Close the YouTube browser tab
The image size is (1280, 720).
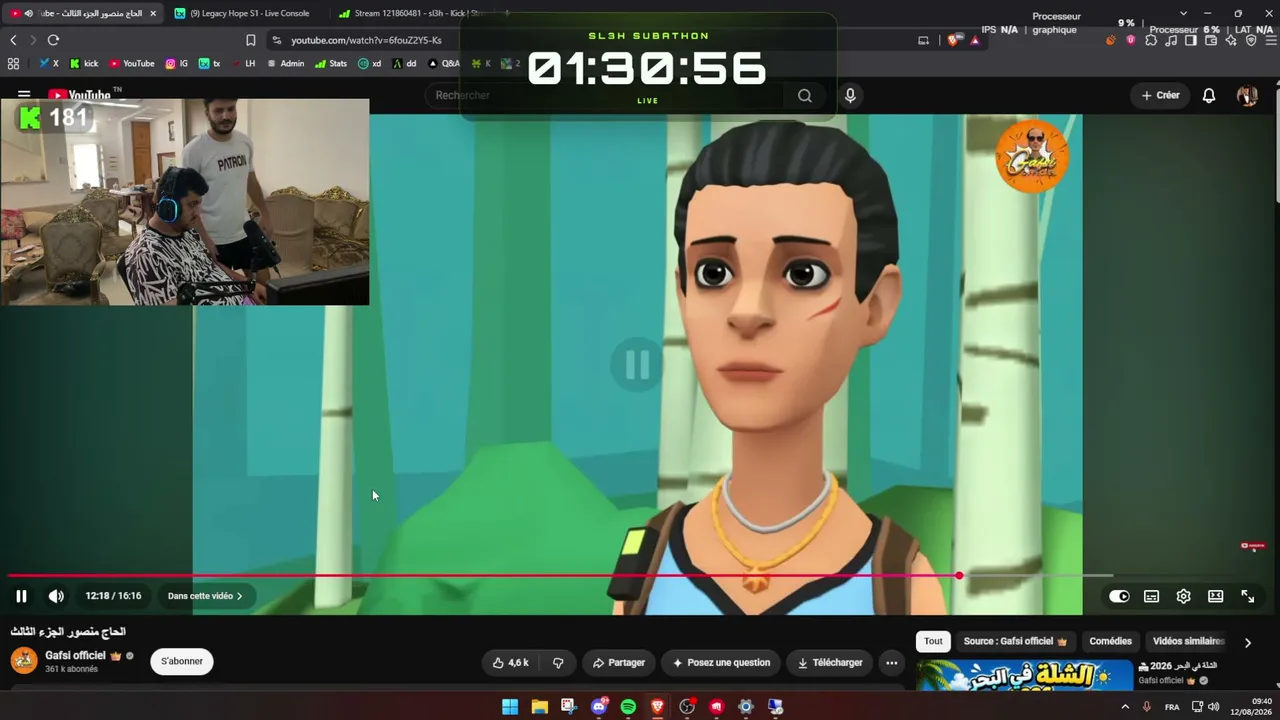[x=153, y=13]
